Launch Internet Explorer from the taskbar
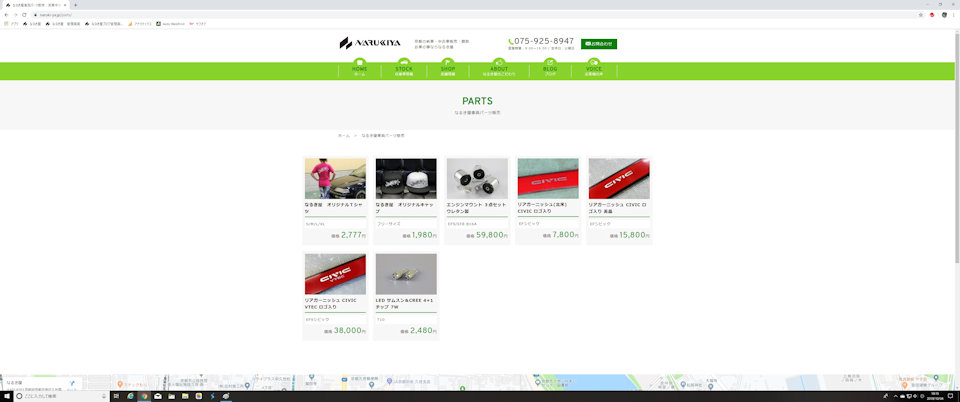This screenshot has height=402, width=960. pyautogui.click(x=131, y=396)
